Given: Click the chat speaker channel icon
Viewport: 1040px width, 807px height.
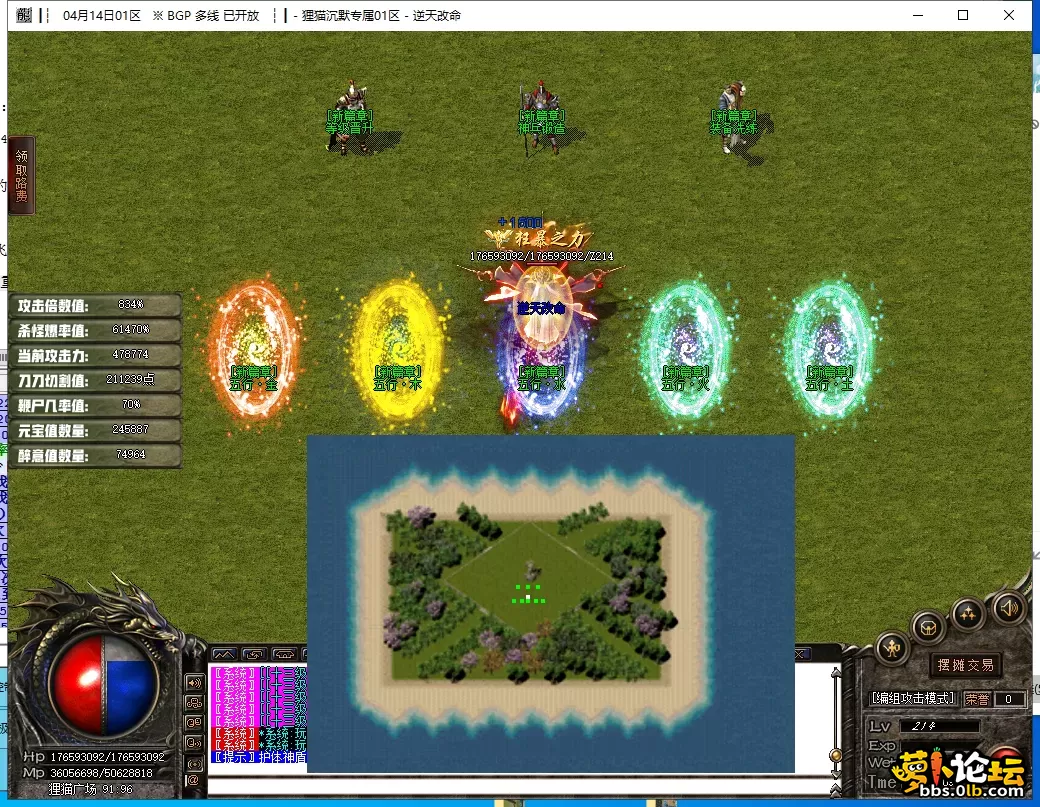Looking at the screenshot, I should coord(194,682).
